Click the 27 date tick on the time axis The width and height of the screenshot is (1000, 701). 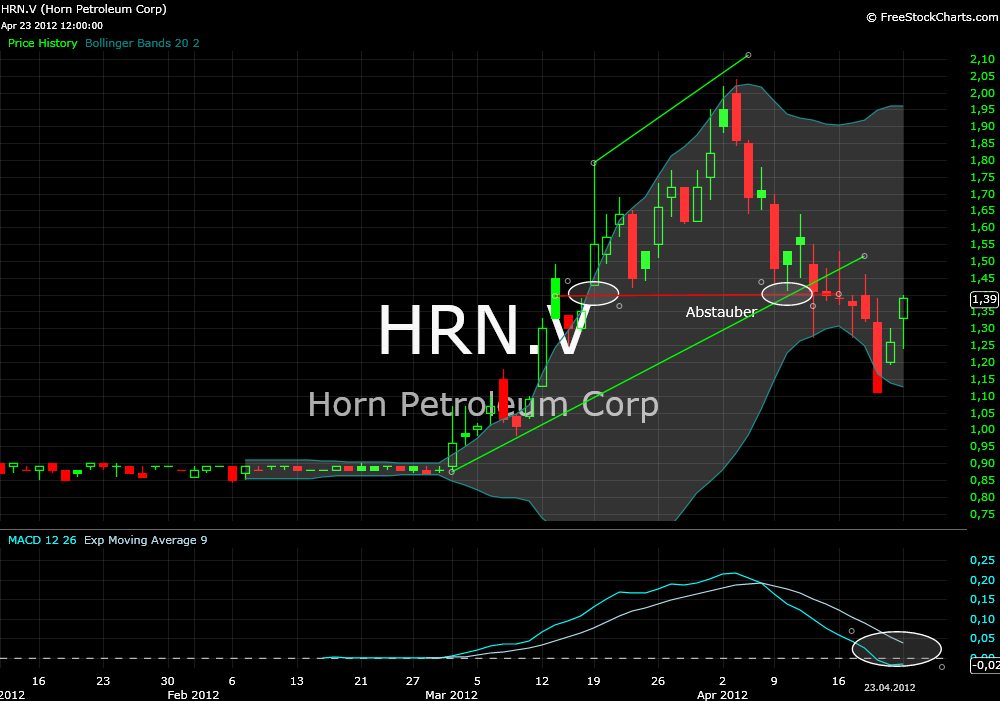[413, 681]
